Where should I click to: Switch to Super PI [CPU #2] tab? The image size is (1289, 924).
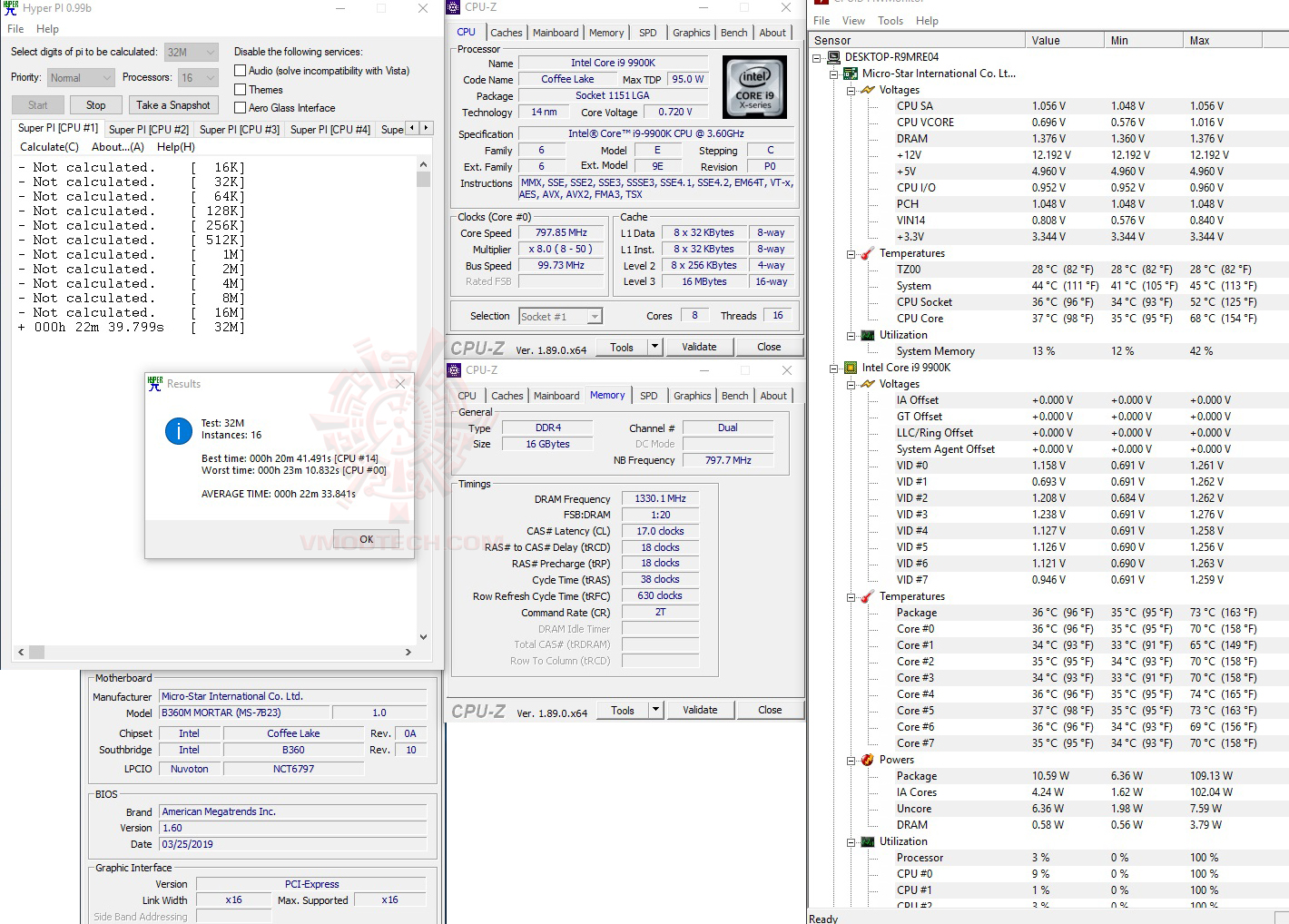149,130
